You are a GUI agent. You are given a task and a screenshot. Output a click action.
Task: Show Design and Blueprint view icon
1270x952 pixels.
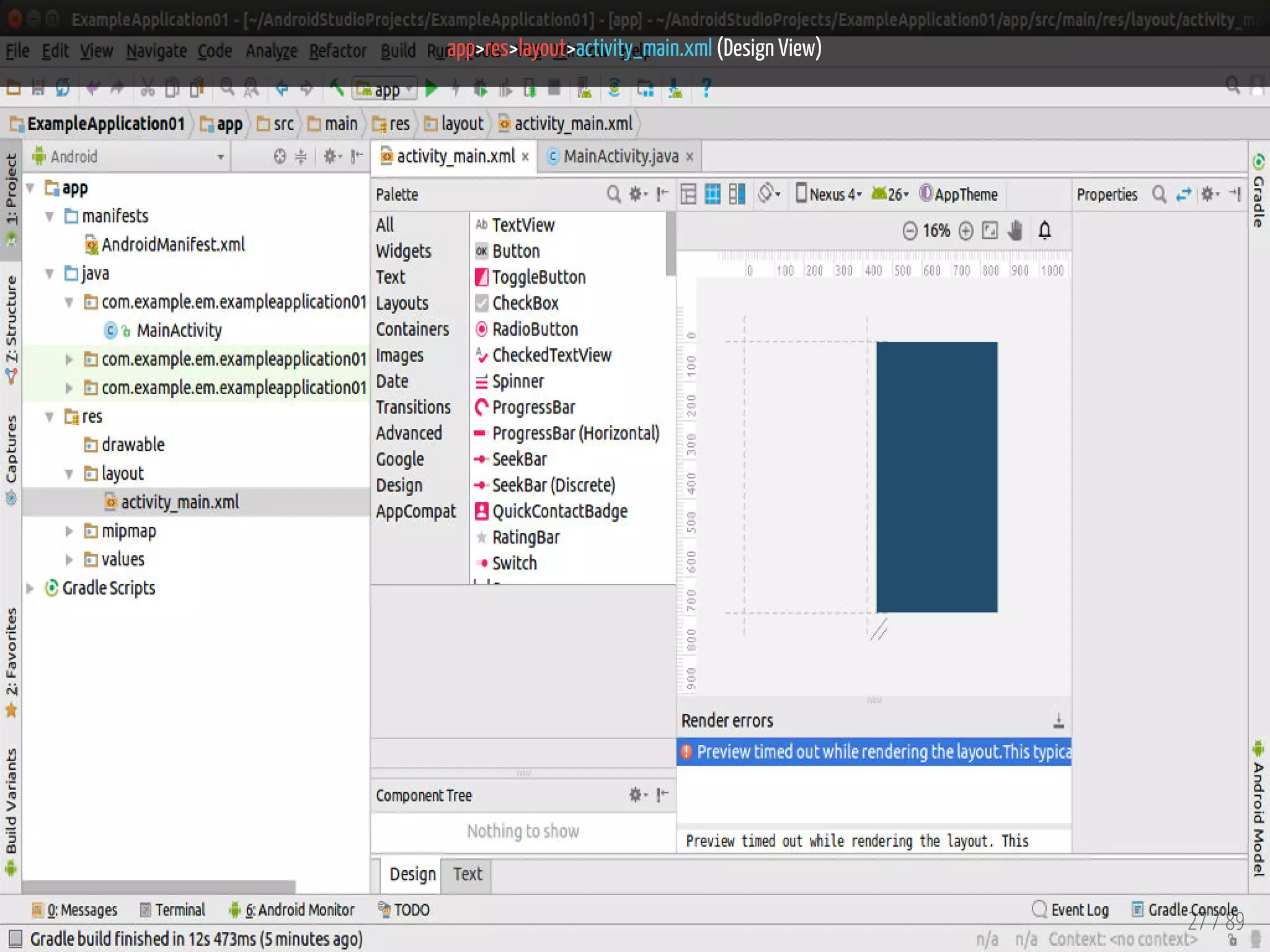737,195
